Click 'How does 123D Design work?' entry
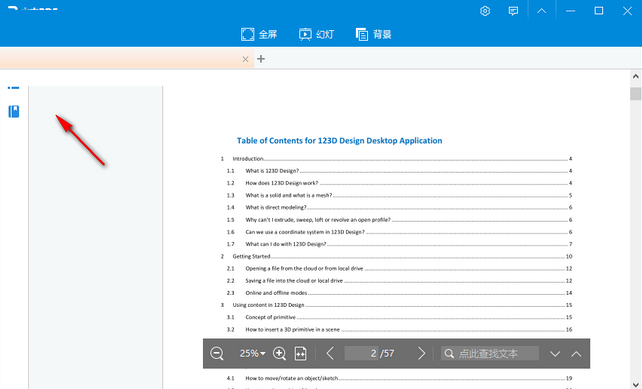642x389 pixels. click(399, 183)
